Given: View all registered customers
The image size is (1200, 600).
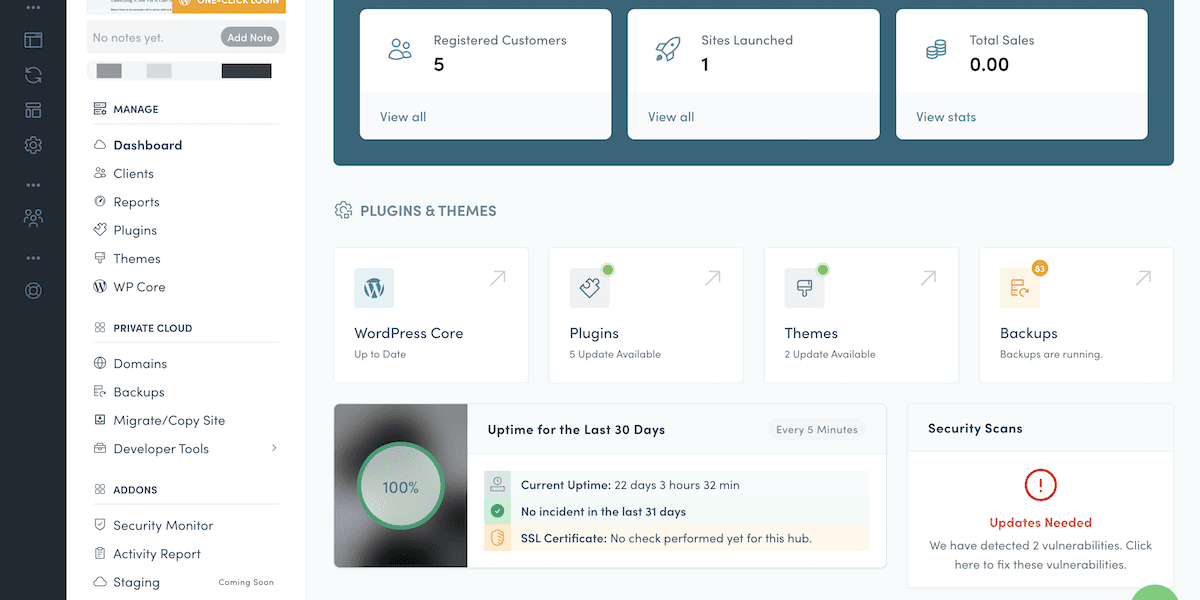Looking at the screenshot, I should [403, 117].
